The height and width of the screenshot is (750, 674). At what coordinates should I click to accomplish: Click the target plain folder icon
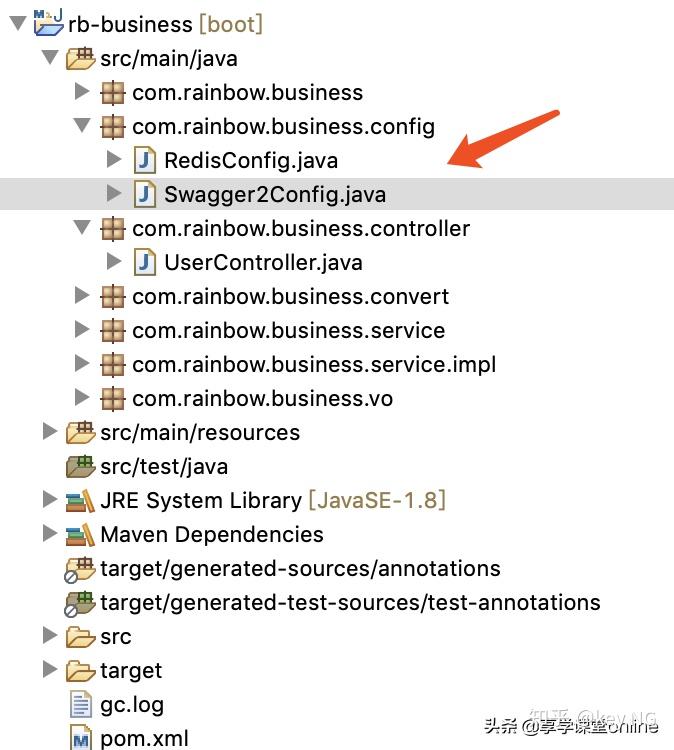80,671
